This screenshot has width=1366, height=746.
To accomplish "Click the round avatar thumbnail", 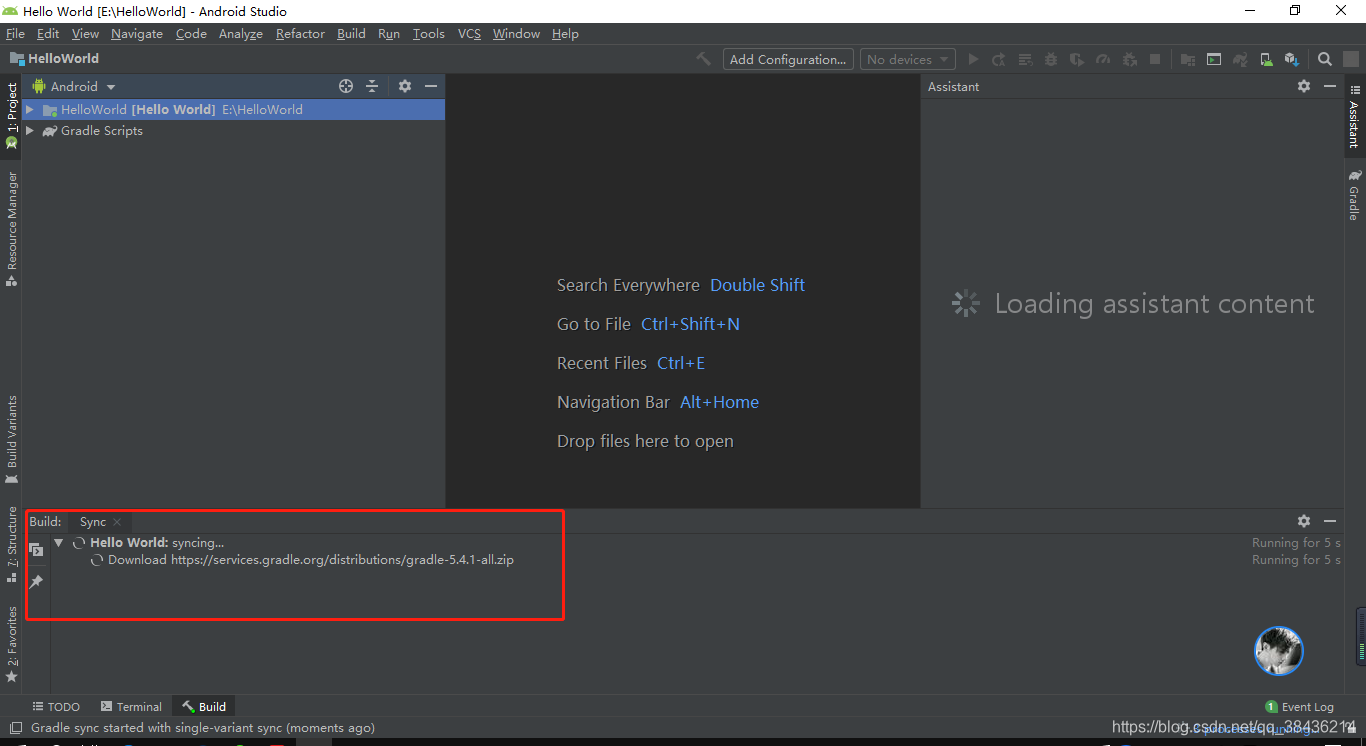I will 1279,651.
